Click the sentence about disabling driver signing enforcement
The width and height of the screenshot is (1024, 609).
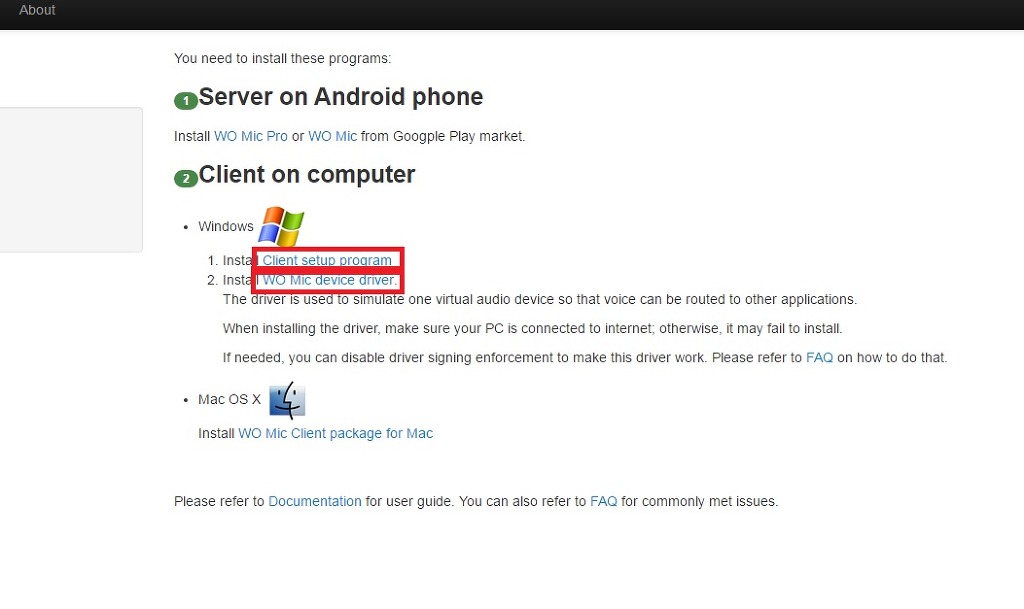(x=584, y=358)
